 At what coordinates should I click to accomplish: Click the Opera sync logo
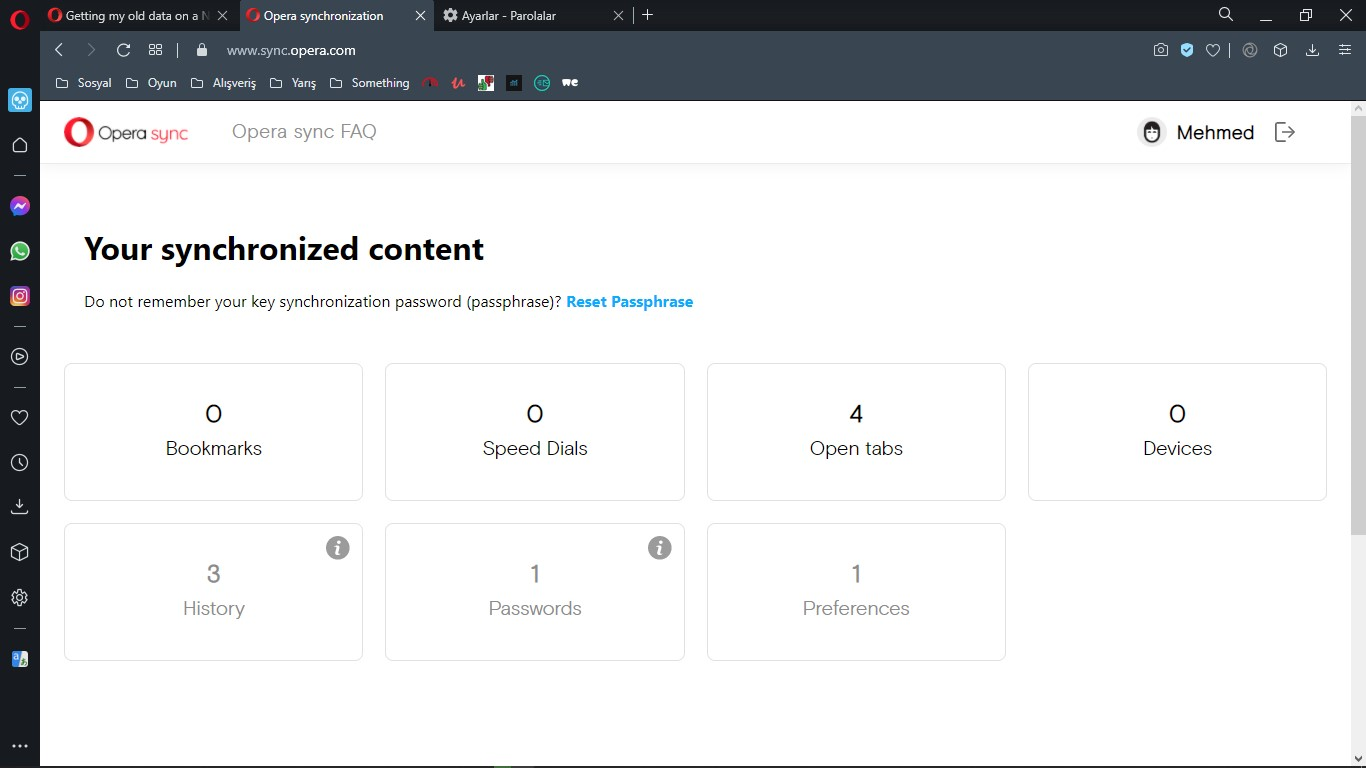tap(126, 132)
